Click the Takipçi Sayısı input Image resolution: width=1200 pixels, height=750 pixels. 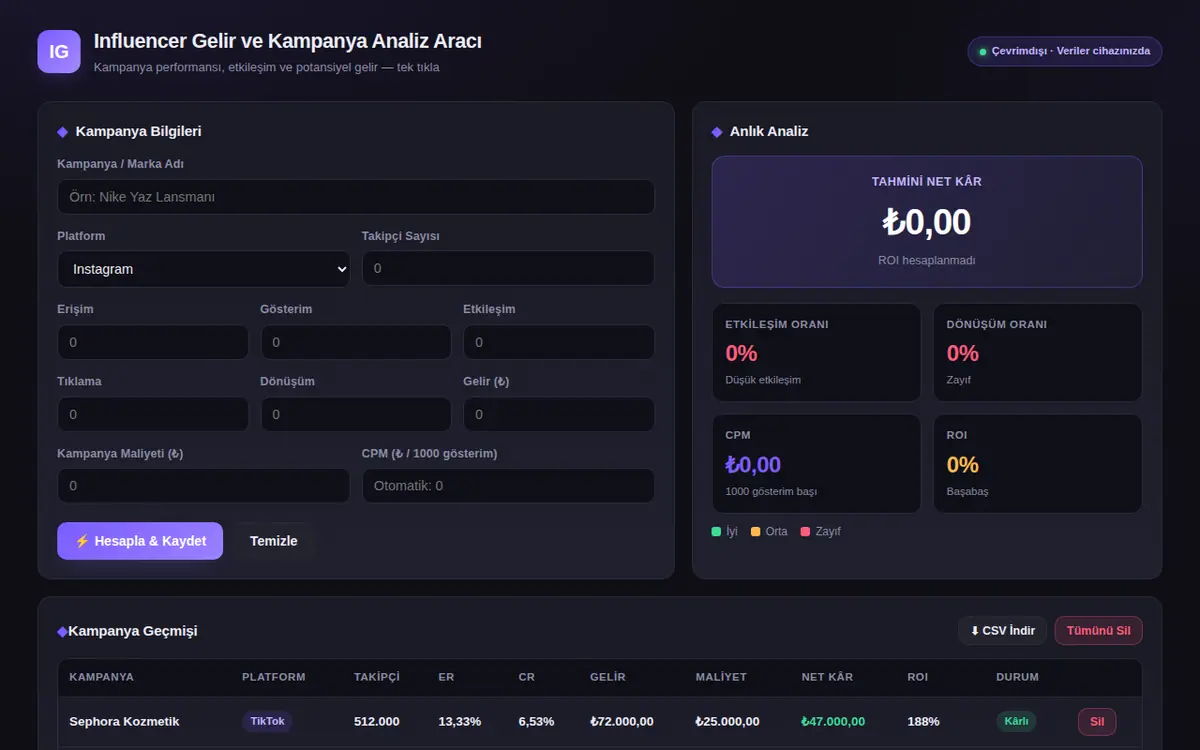(508, 269)
